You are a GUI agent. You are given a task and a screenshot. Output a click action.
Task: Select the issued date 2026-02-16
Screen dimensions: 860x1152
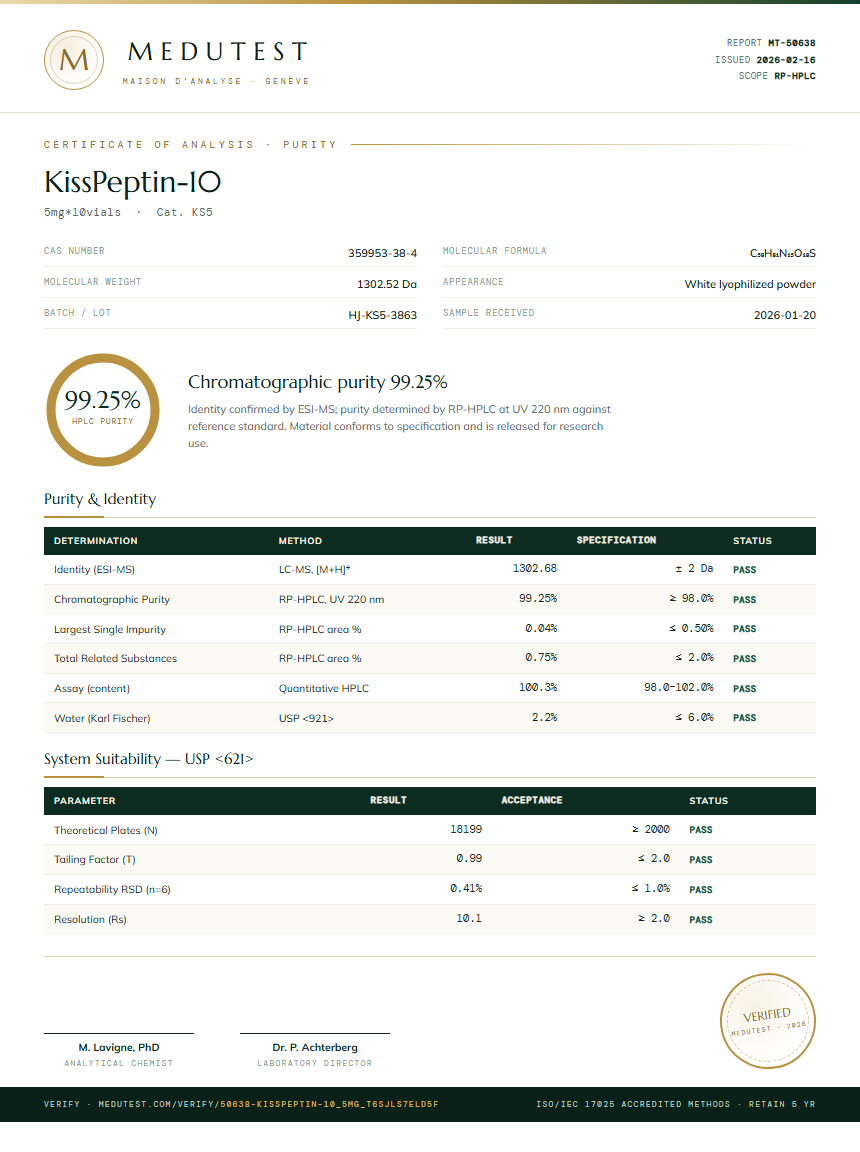coord(786,60)
